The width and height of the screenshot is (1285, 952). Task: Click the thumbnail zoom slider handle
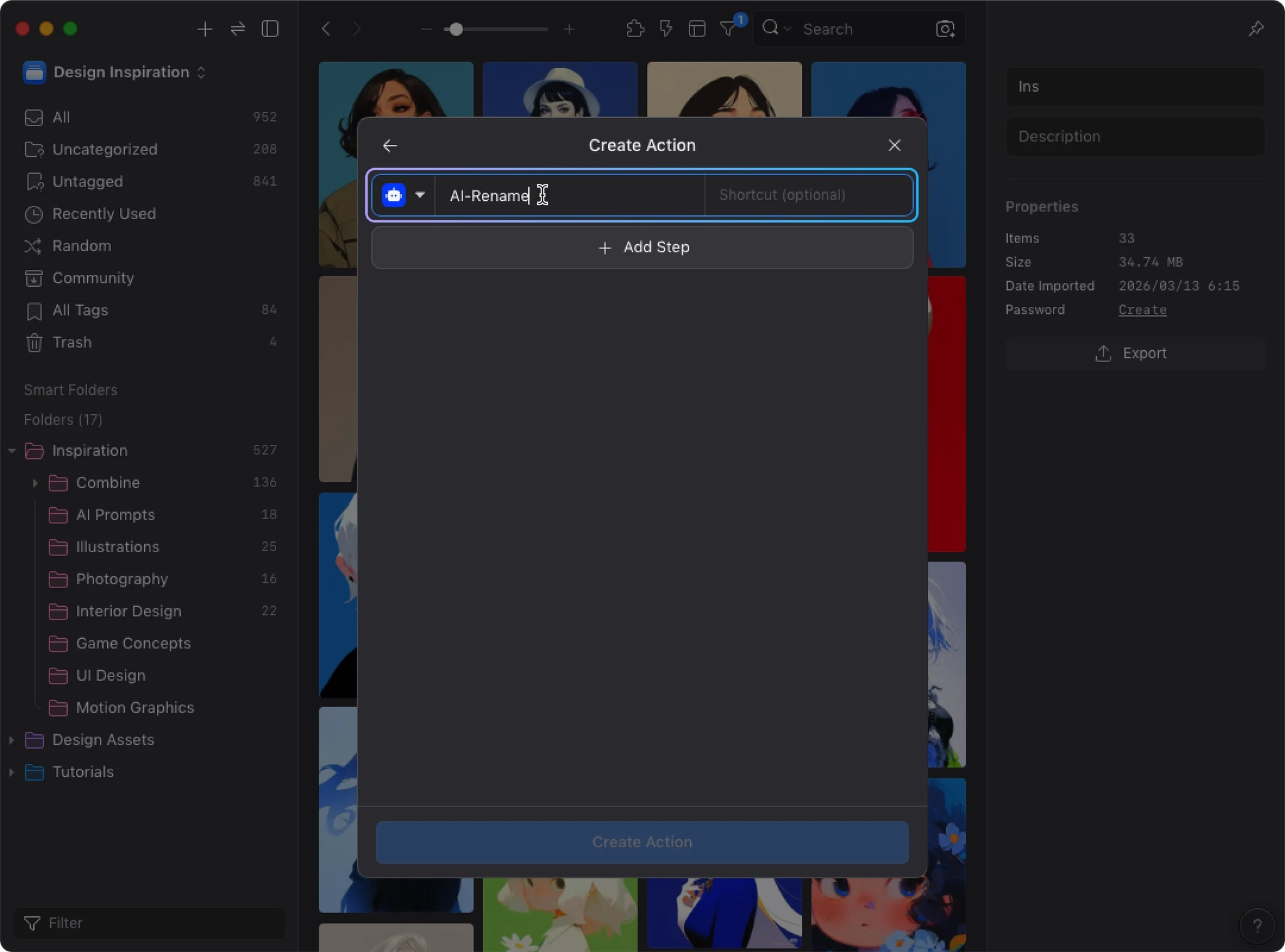[456, 29]
